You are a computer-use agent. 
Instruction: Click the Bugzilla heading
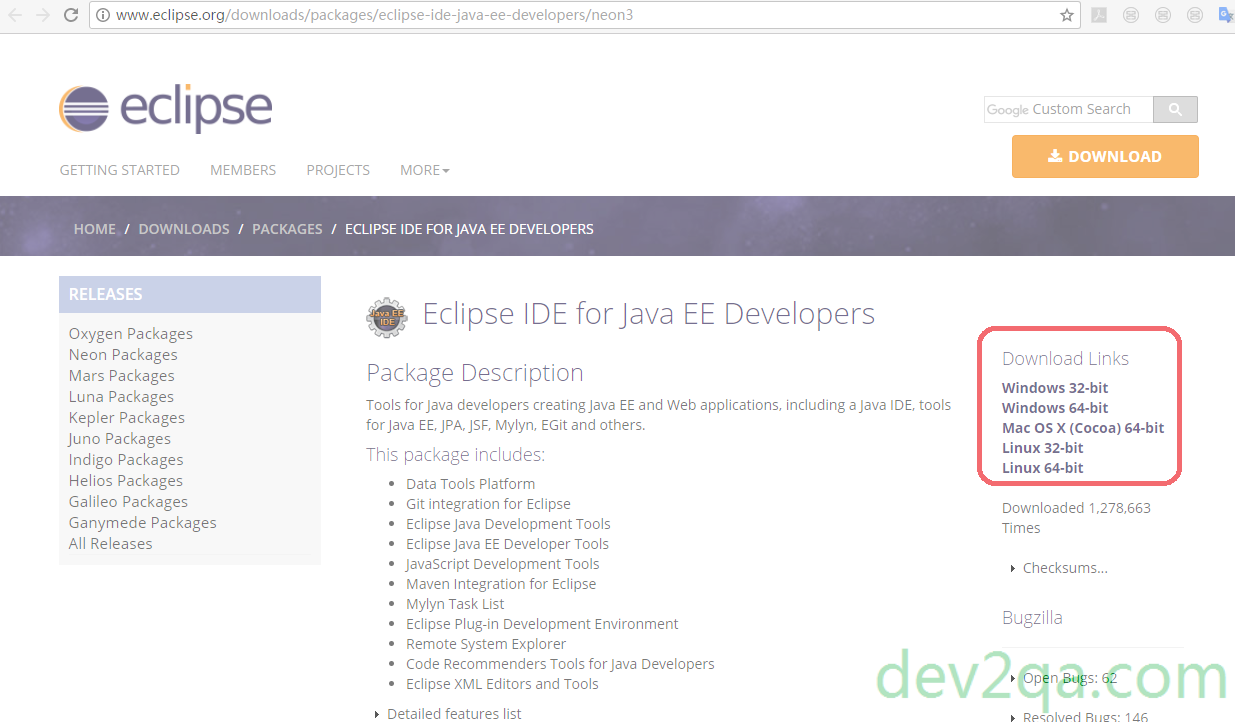click(1032, 618)
